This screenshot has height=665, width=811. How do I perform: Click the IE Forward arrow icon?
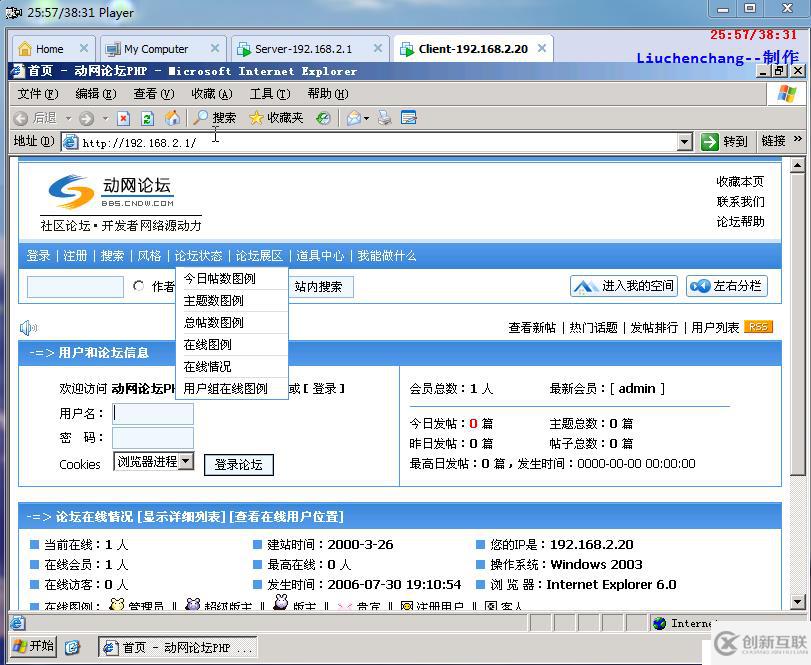(86, 118)
